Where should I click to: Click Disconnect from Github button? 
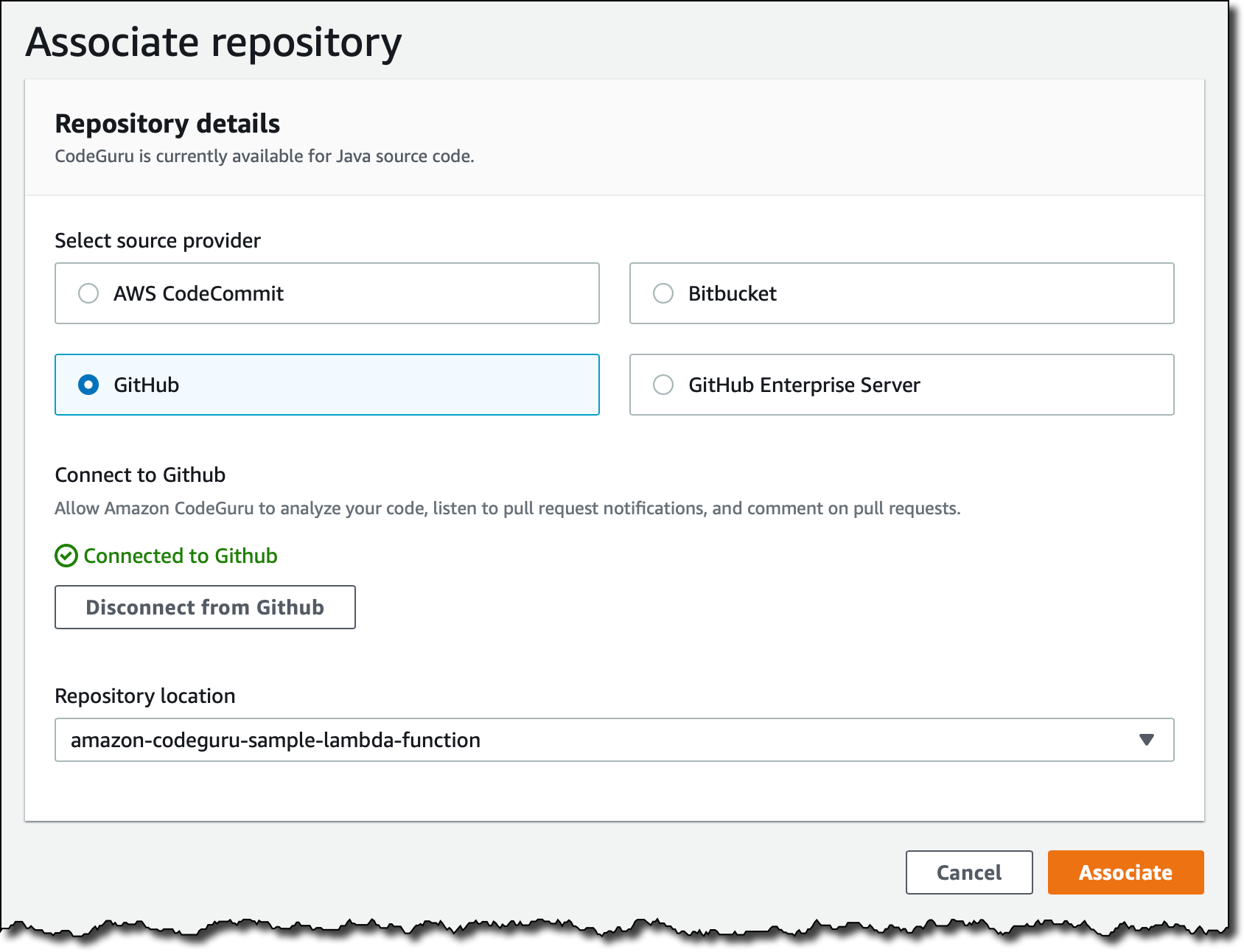(205, 607)
